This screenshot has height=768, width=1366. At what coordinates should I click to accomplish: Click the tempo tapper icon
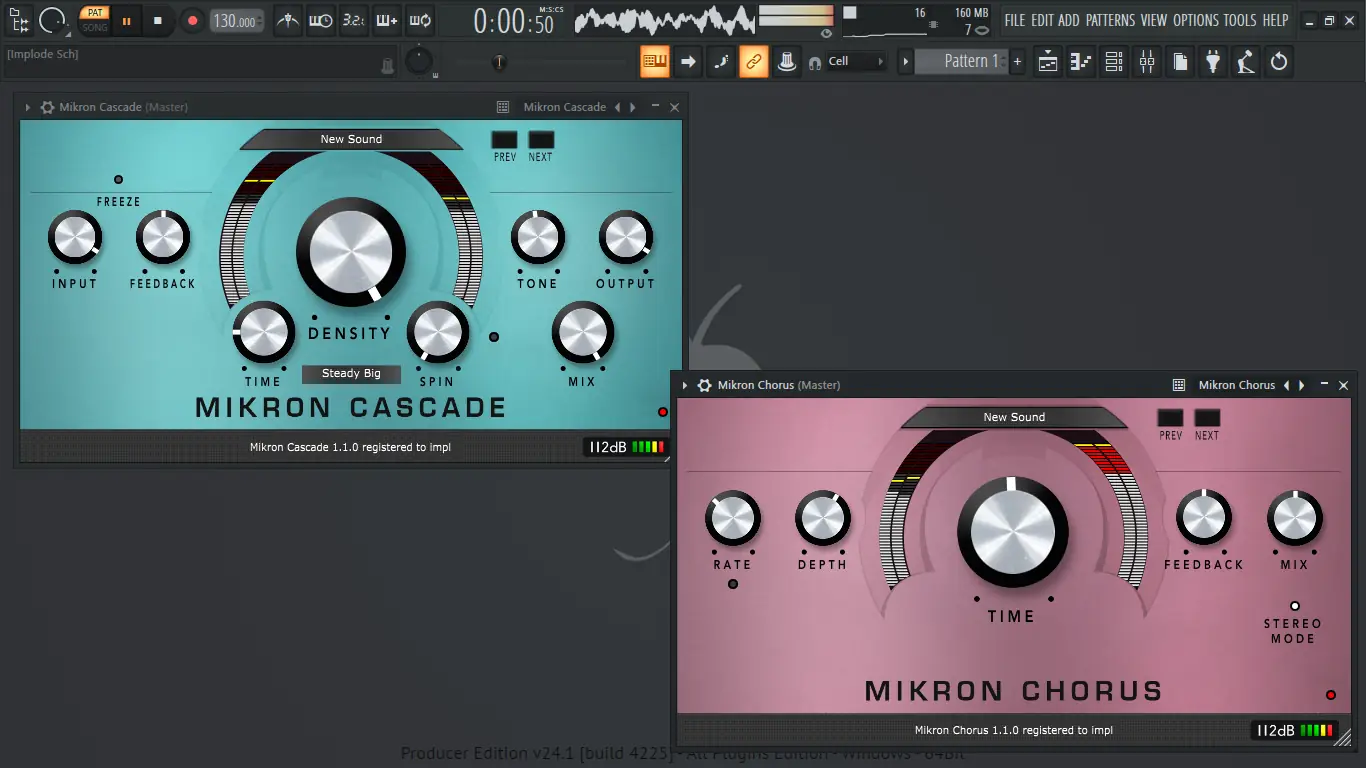click(1246, 61)
